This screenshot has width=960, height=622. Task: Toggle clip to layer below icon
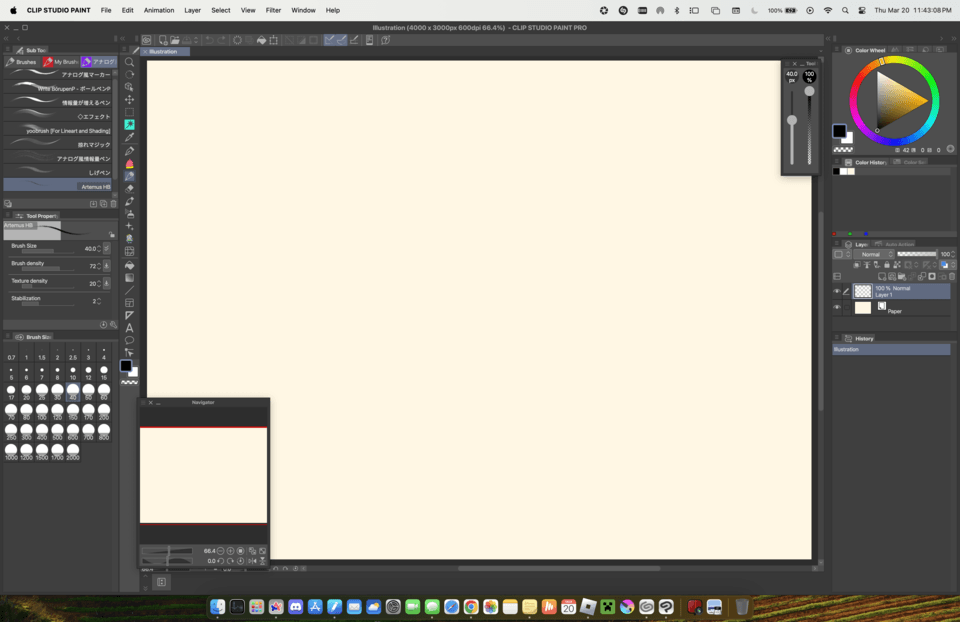pos(857,265)
